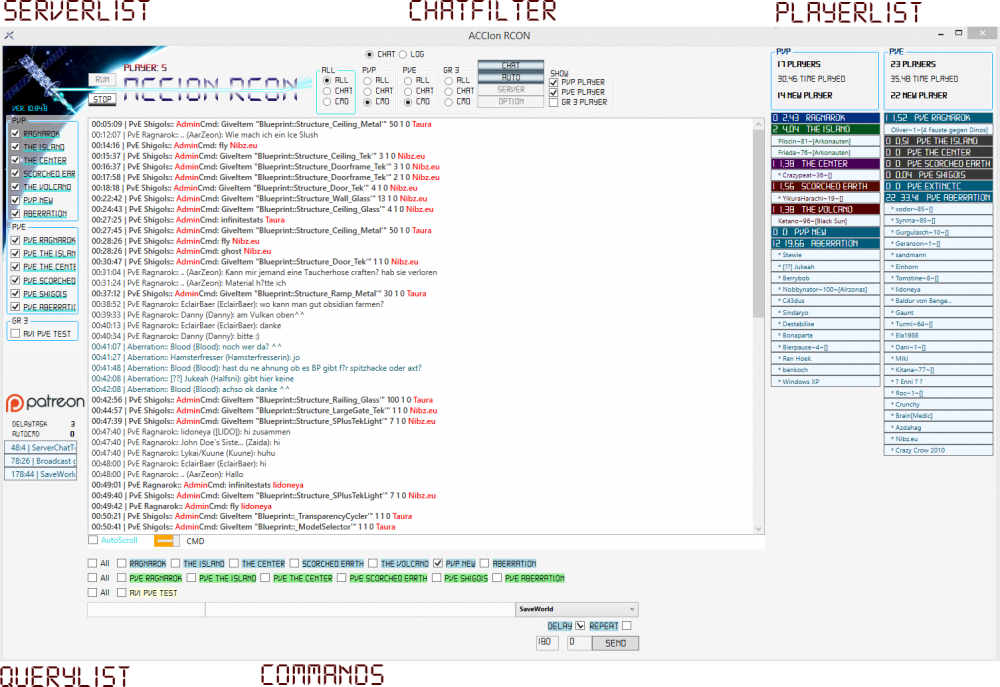Select ALL radio in the GR 3 group
Screen dimensions: 1000x687
pyautogui.click(x=449, y=80)
